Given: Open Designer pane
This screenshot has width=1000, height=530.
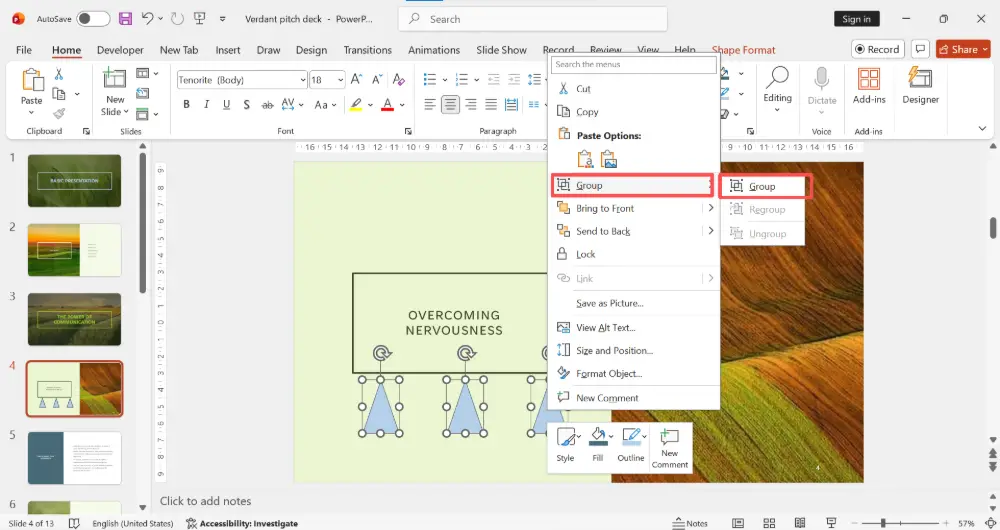Looking at the screenshot, I should coord(920,85).
